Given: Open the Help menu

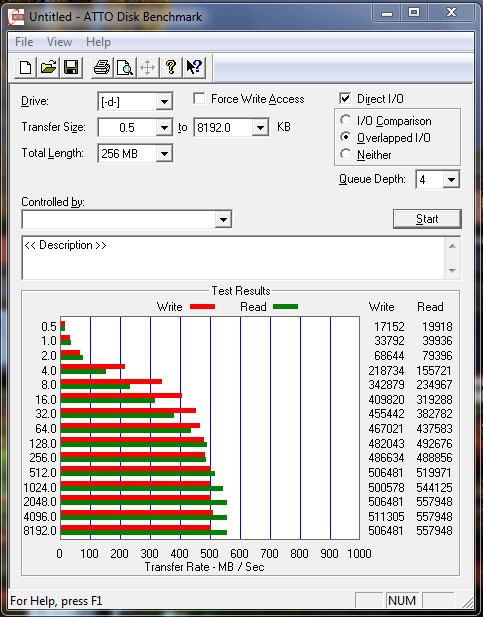Looking at the screenshot, I should (x=98, y=42).
